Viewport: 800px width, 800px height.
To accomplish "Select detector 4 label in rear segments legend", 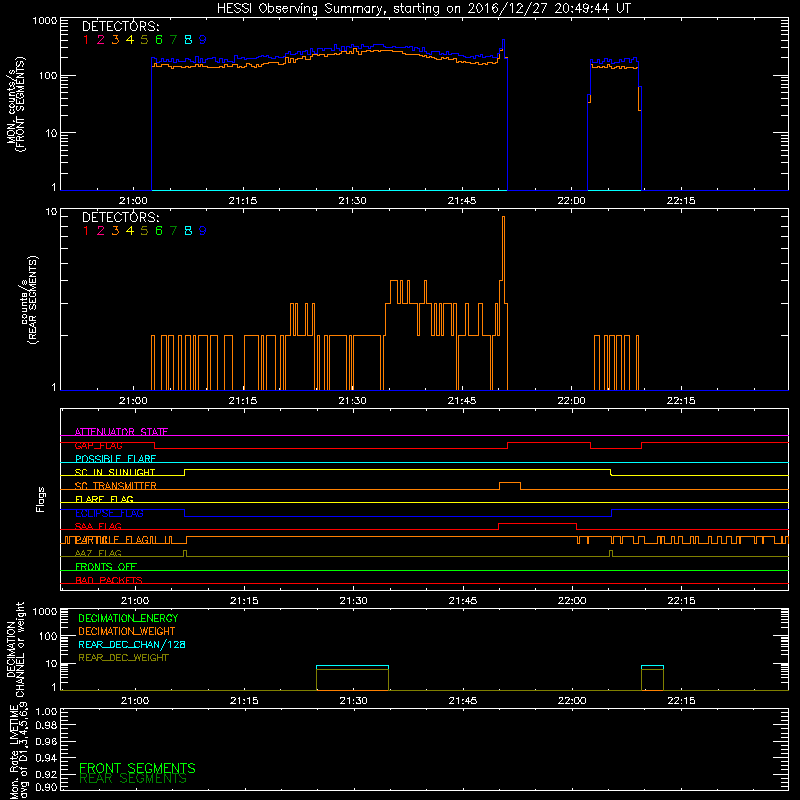I will coord(130,231).
